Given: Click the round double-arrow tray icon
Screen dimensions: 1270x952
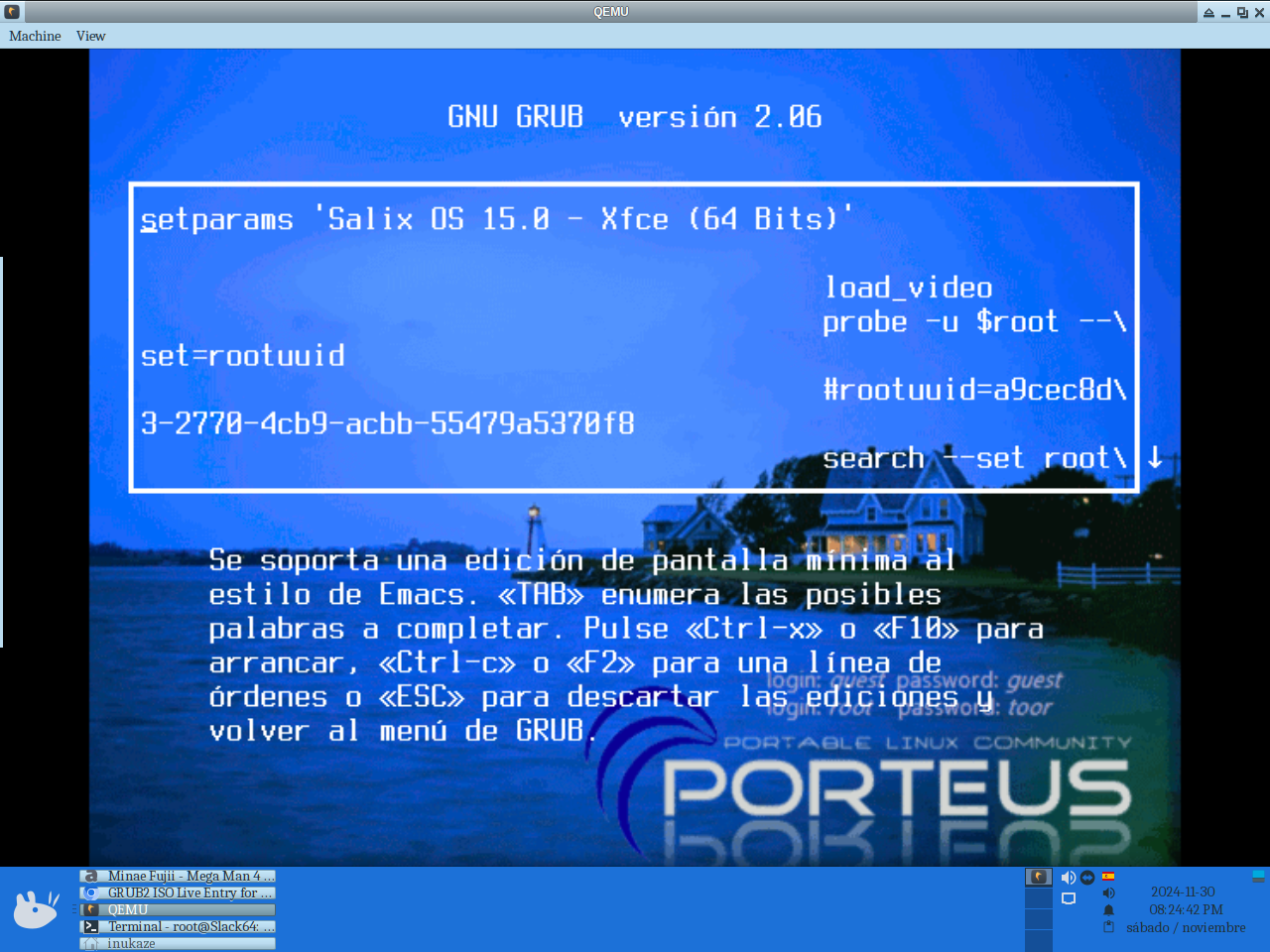Looking at the screenshot, I should (1087, 878).
